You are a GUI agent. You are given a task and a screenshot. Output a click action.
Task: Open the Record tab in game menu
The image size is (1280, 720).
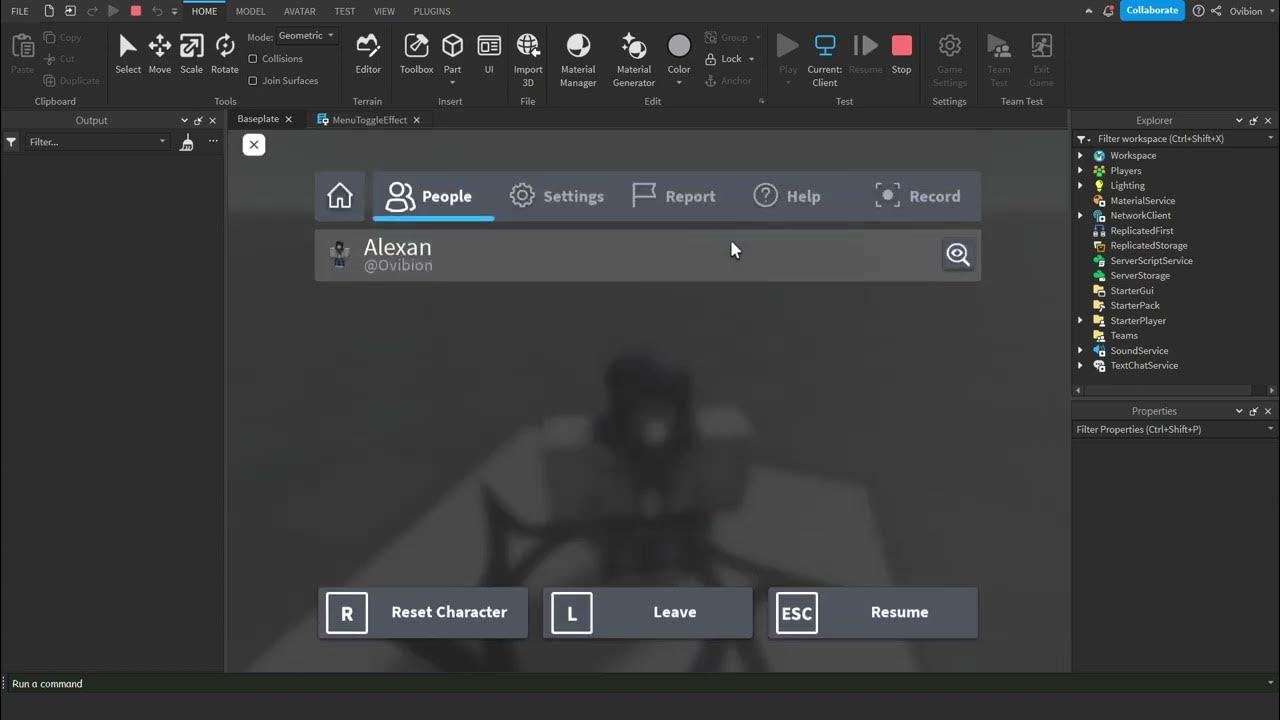917,196
